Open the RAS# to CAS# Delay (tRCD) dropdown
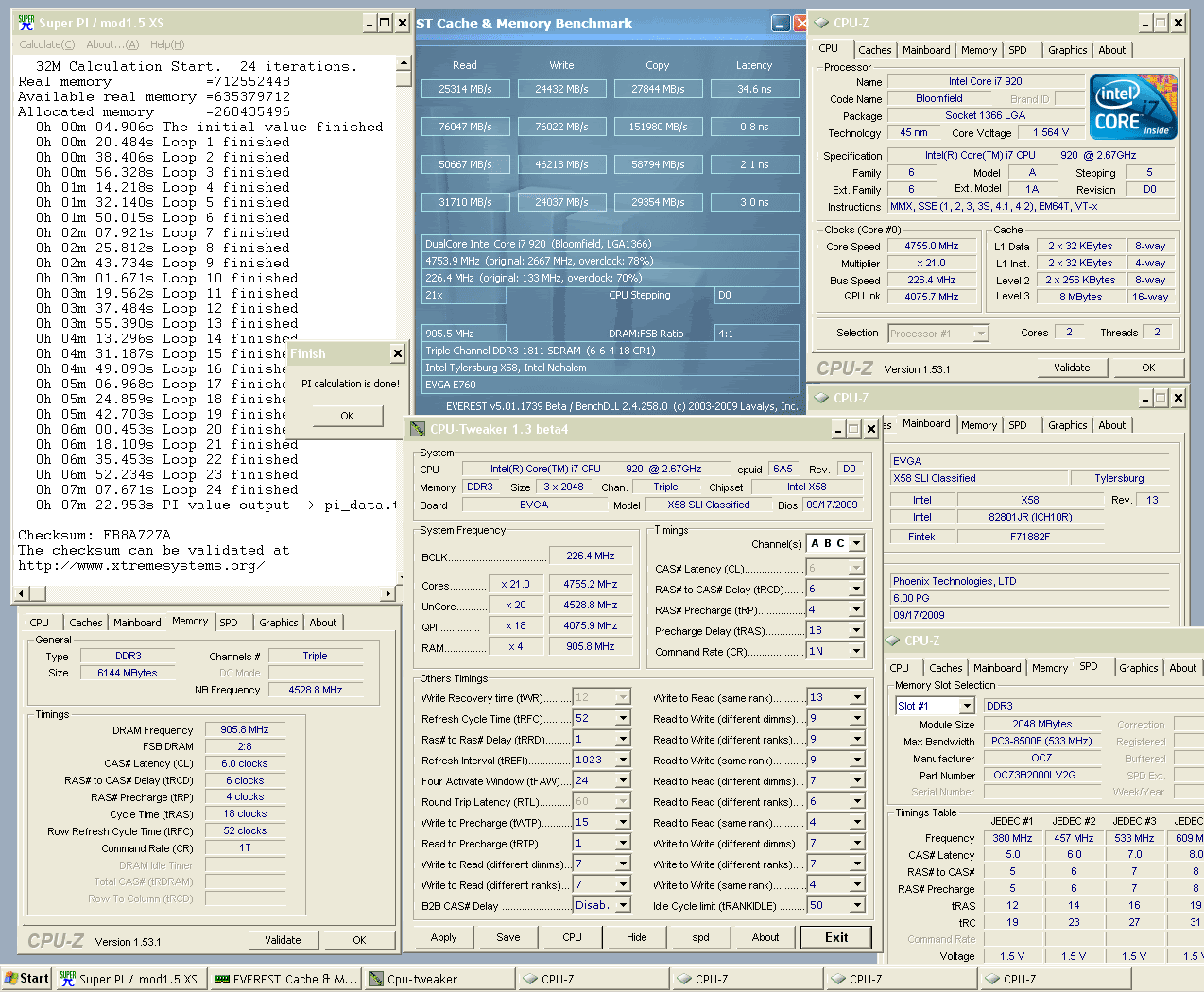 tap(856, 589)
